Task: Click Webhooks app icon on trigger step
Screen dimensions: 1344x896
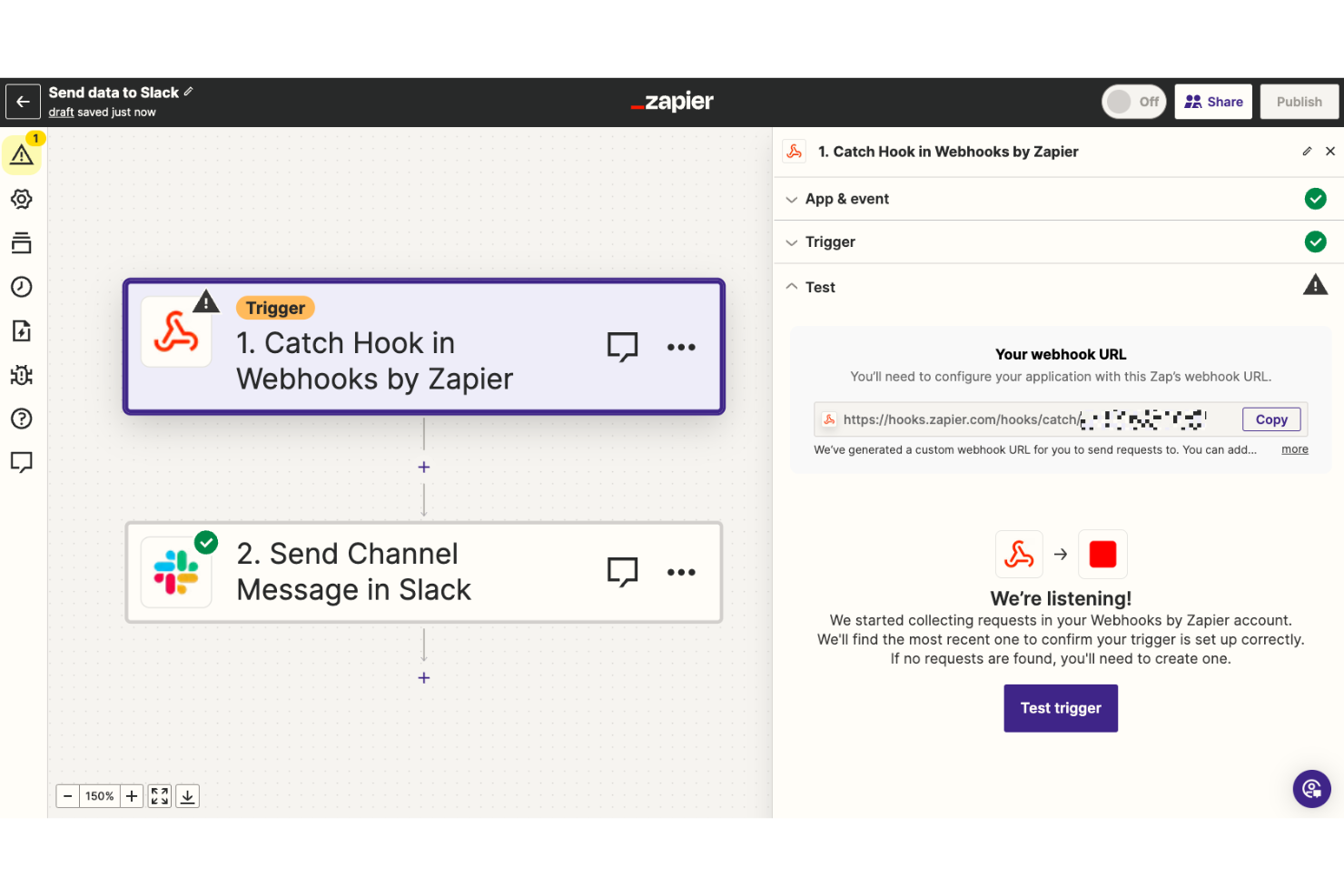Action: (x=176, y=332)
